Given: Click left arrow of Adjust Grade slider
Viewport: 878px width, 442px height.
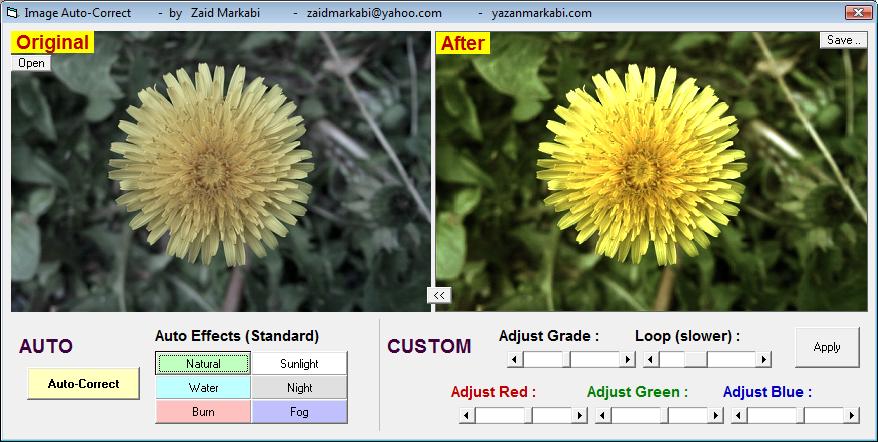Looking at the screenshot, I should click(515, 359).
